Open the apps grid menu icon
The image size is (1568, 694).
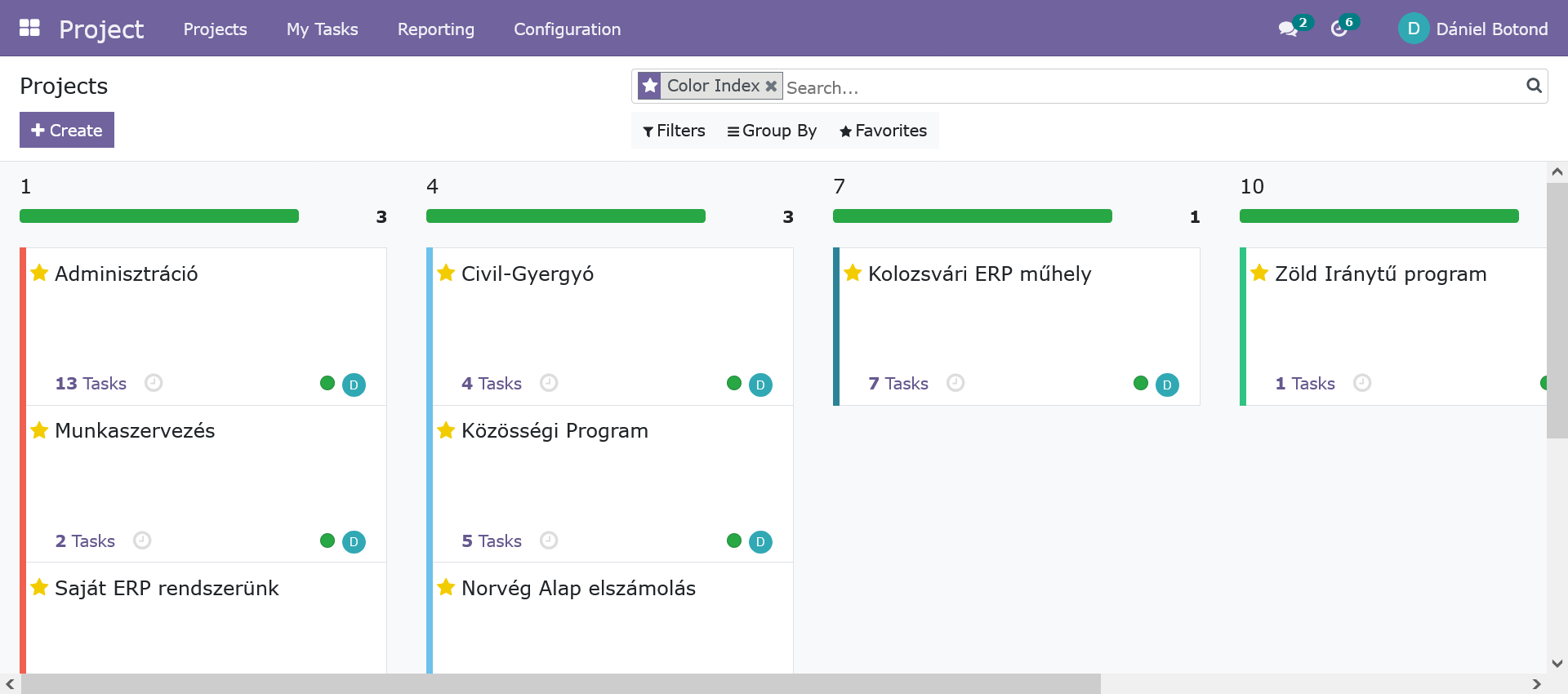click(x=29, y=28)
